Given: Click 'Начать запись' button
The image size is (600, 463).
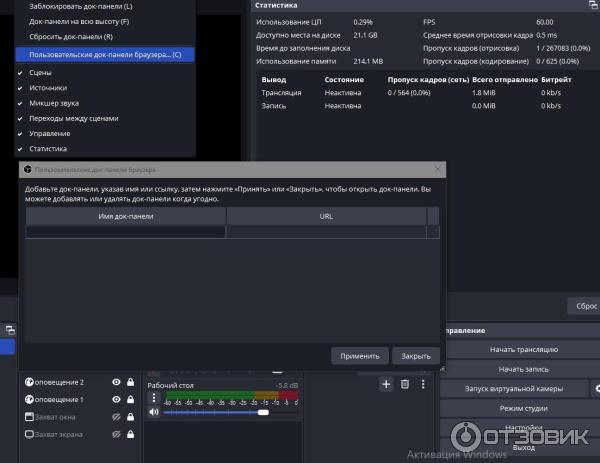Looking at the screenshot, I should (x=523, y=369).
